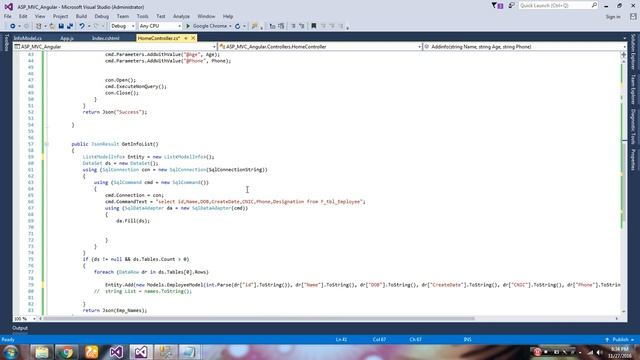Click the Save All toolbar icon
The width and height of the screenshot is (640, 360).
70,26
